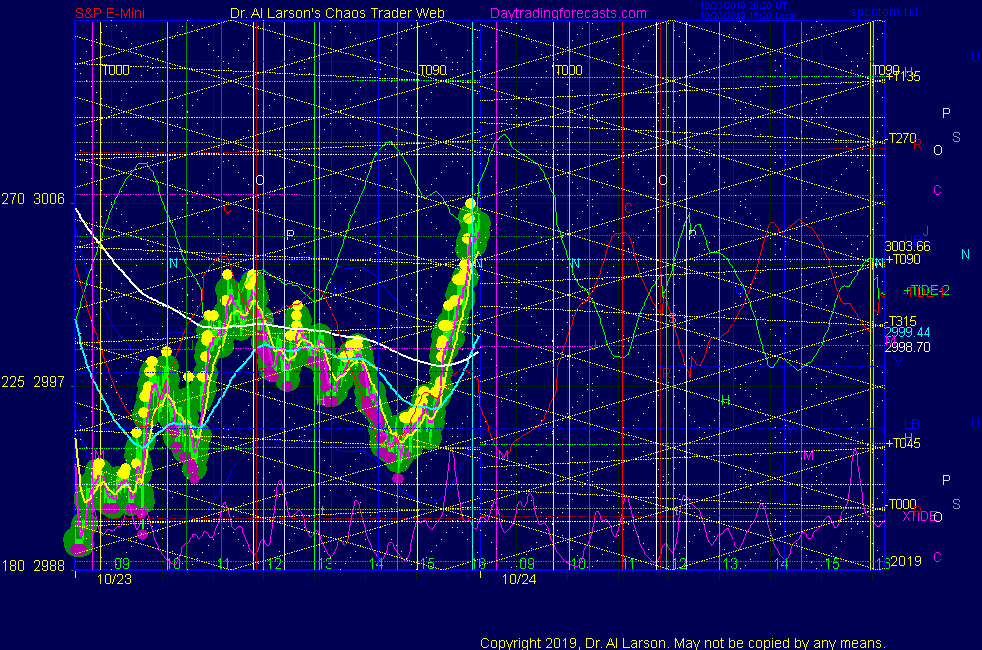This screenshot has height=650, width=982.
Task: Click the copyright notice by Dr. Al Larson
Action: click(x=683, y=643)
